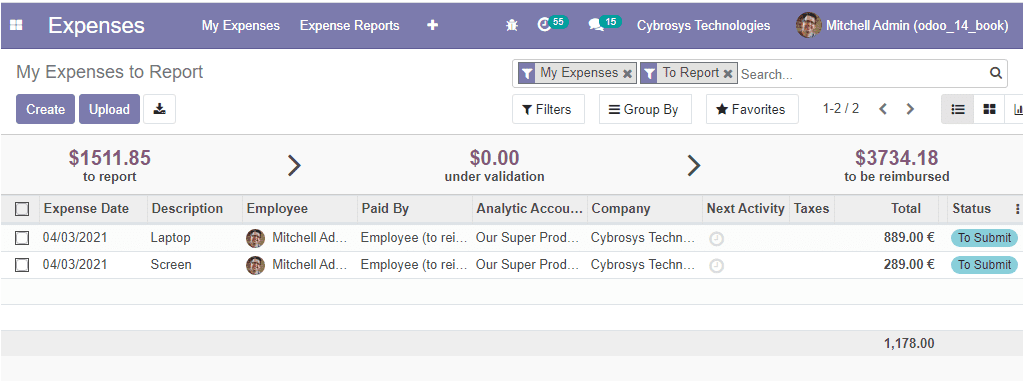Expand the Filters dropdown
The width and height of the screenshot is (1024, 382).
pos(547,109)
